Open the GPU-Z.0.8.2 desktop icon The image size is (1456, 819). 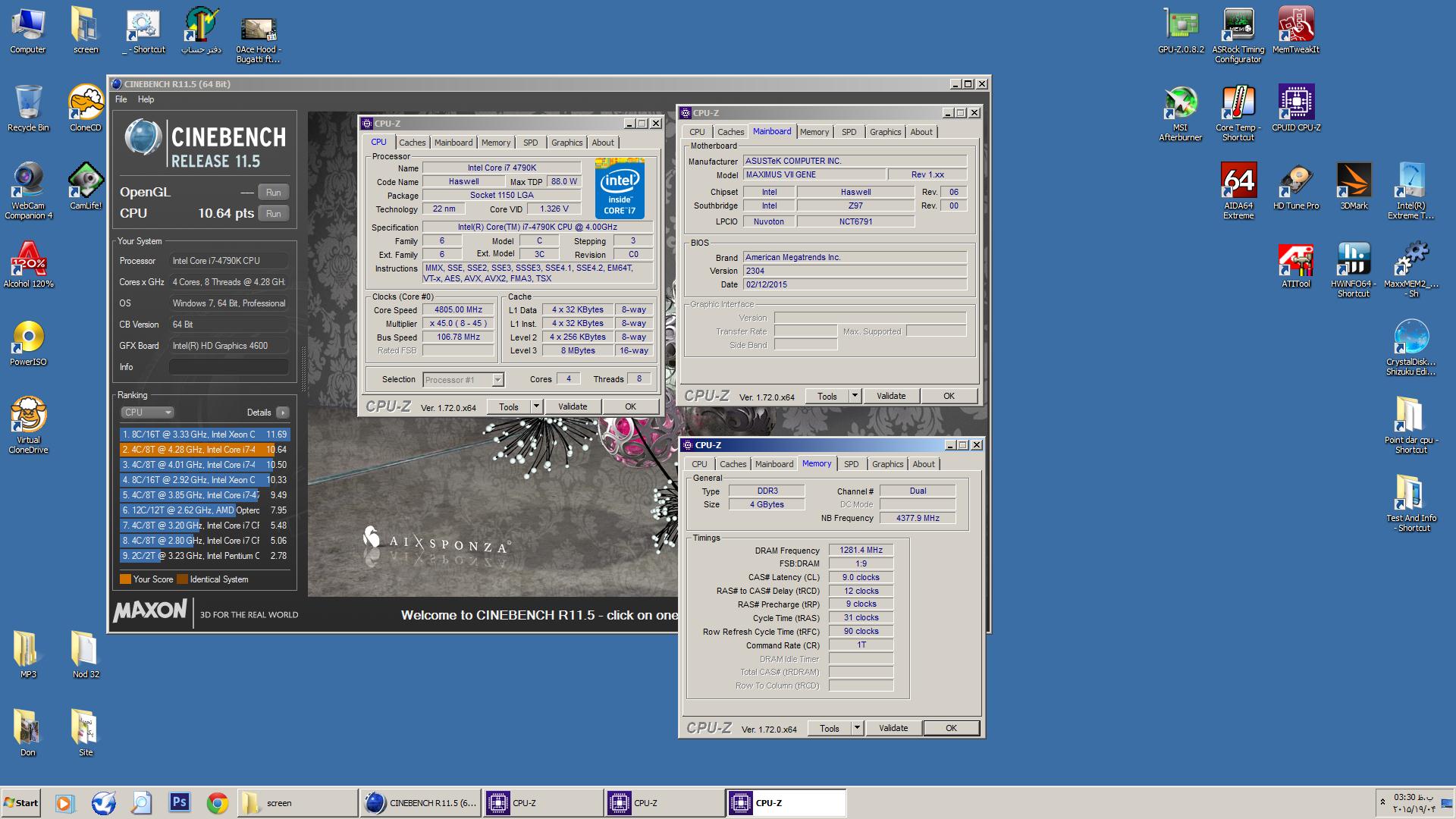click(1181, 30)
